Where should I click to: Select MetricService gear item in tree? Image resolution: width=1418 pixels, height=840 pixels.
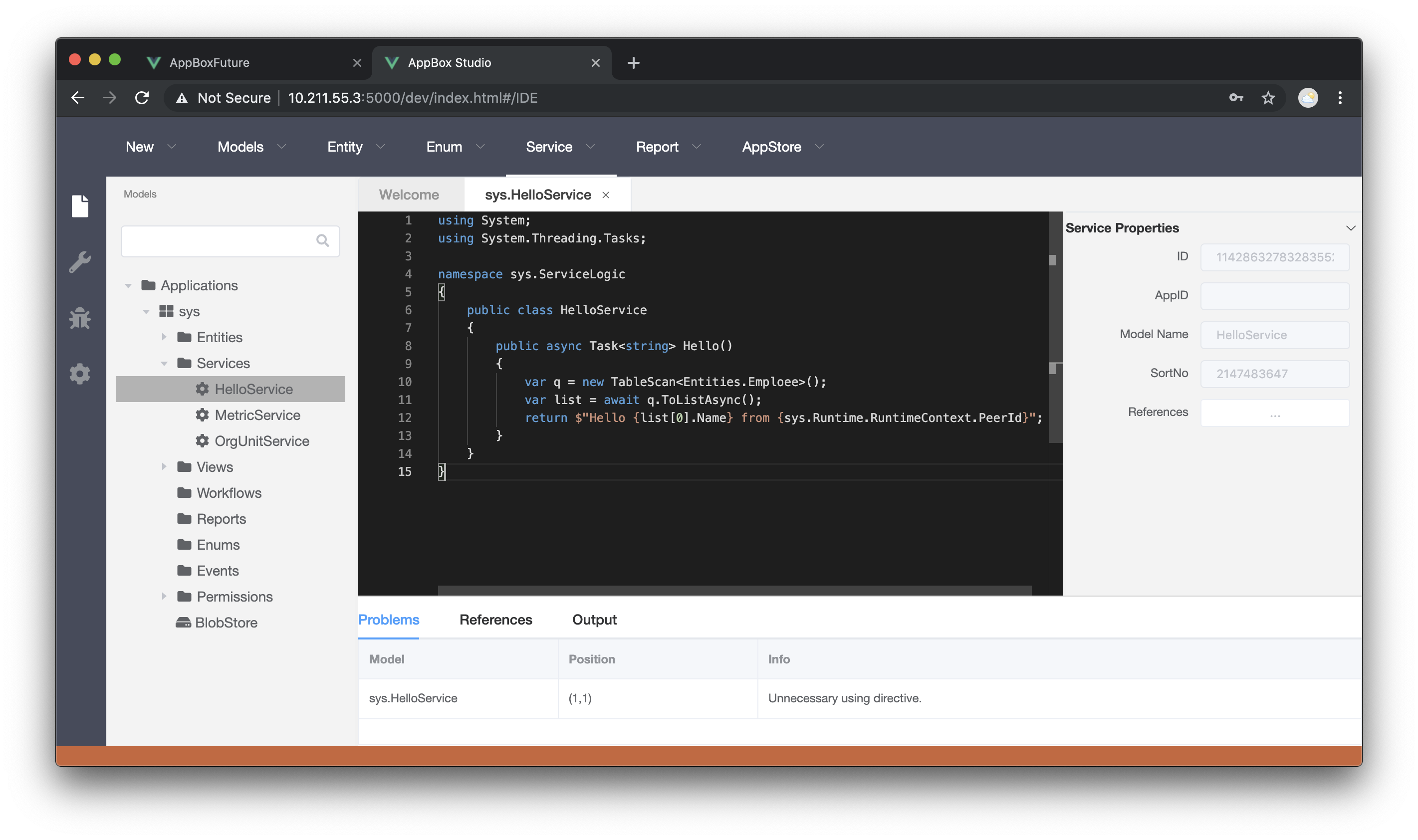(248, 415)
